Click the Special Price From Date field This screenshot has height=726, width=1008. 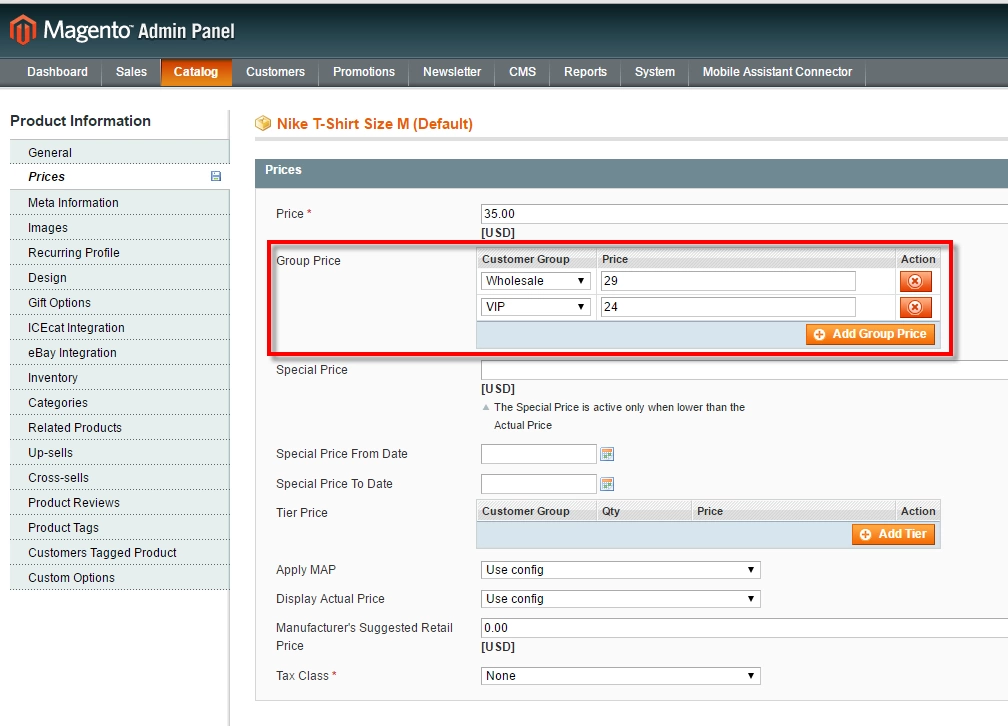coord(539,454)
